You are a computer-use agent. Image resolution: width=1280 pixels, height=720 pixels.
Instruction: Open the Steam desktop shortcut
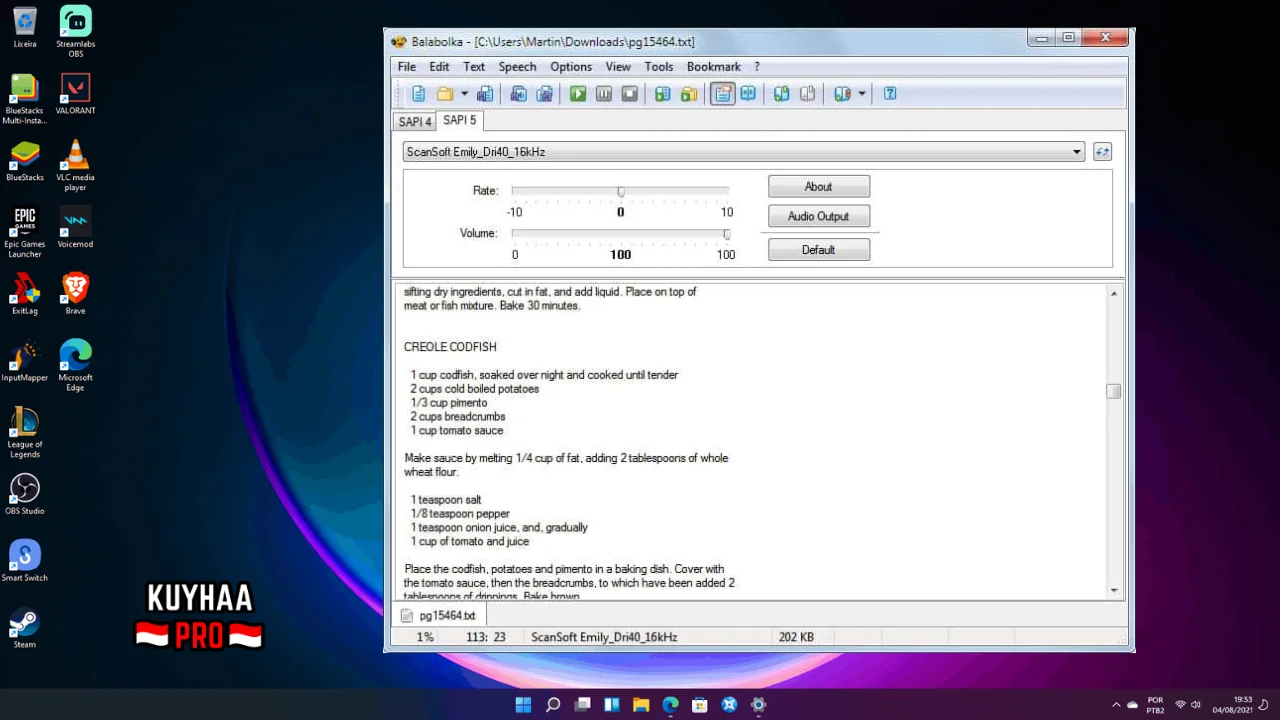click(25, 628)
